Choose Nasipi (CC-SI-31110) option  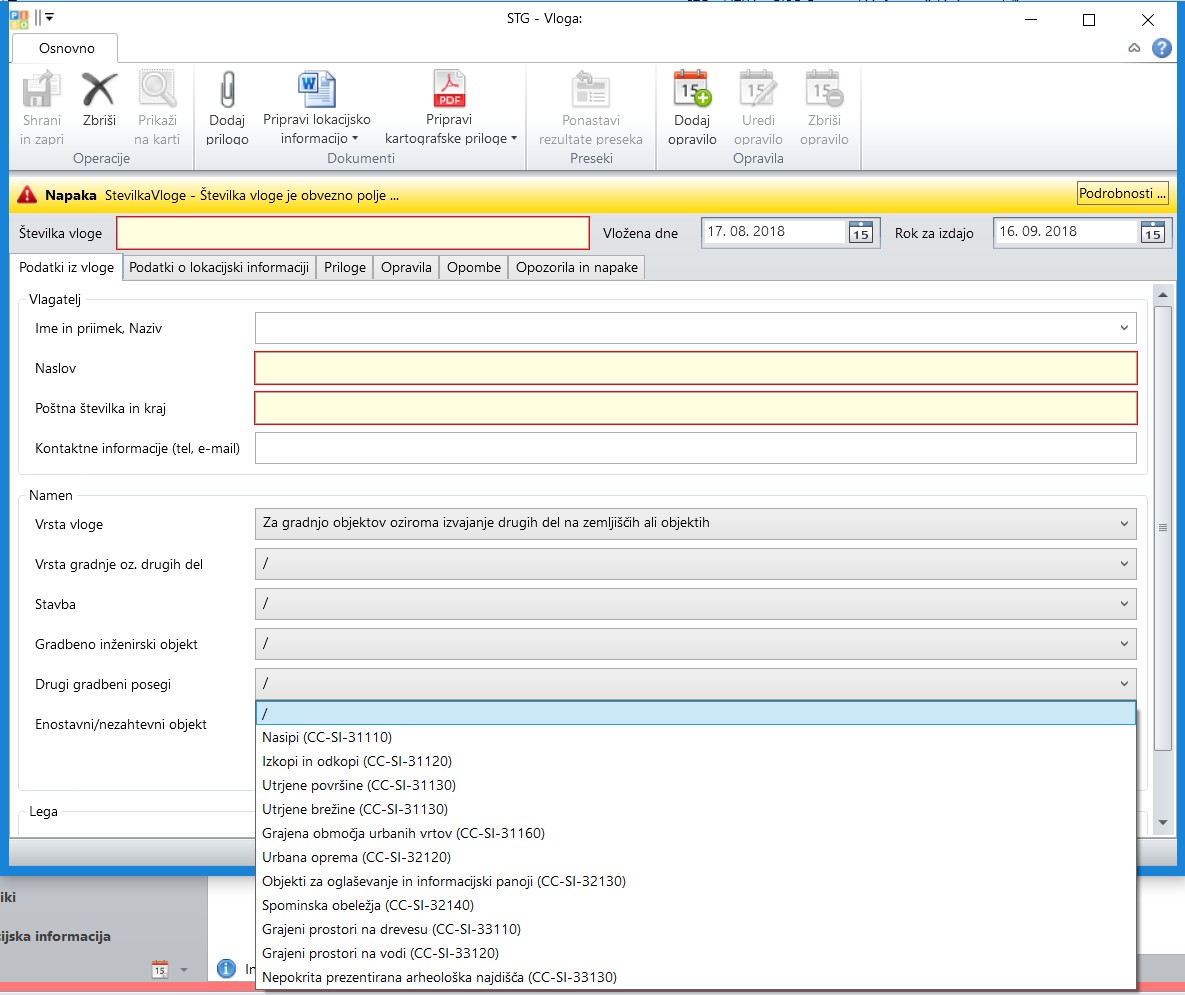coord(326,737)
